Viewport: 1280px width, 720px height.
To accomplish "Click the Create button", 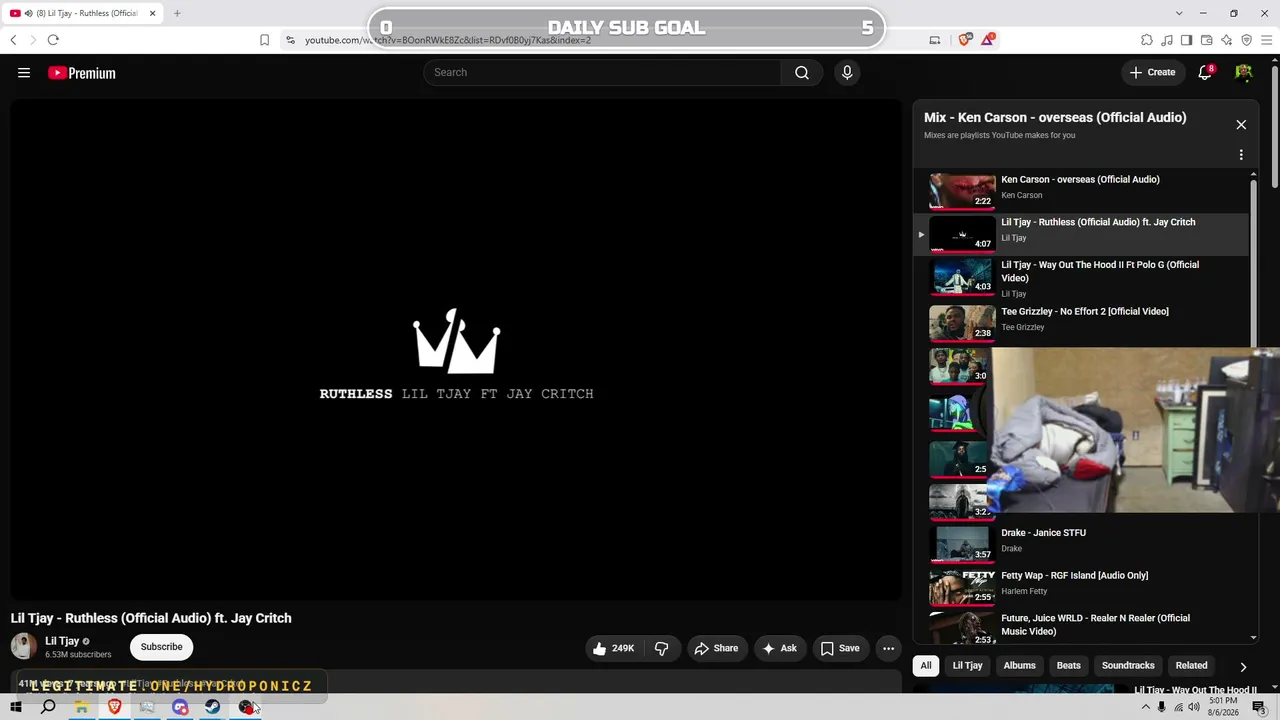I will 1152,72.
